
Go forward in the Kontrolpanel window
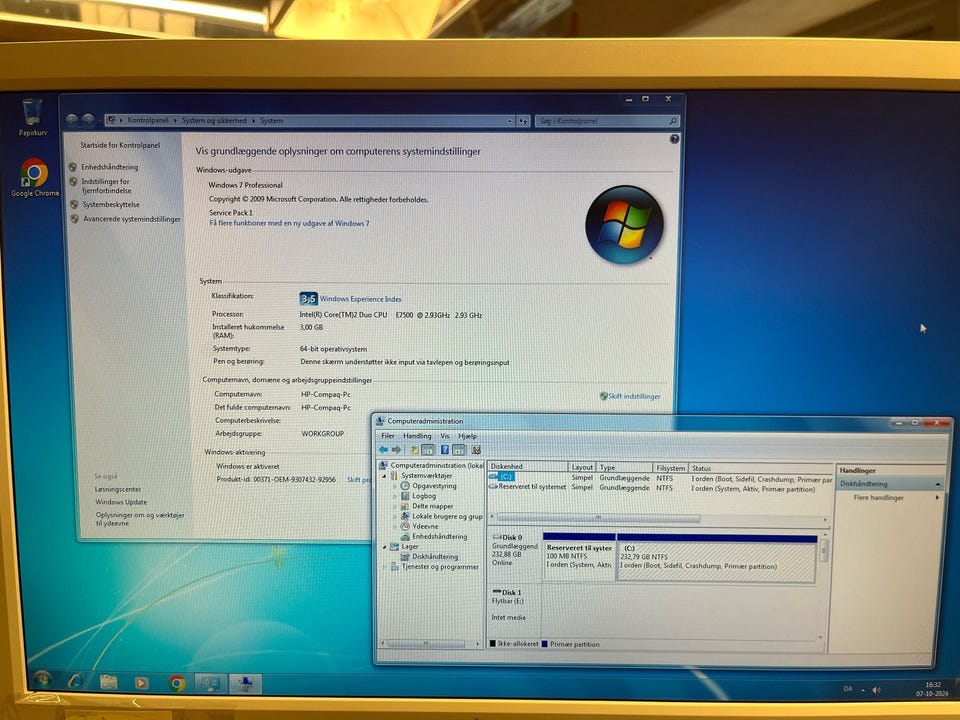pos(88,120)
